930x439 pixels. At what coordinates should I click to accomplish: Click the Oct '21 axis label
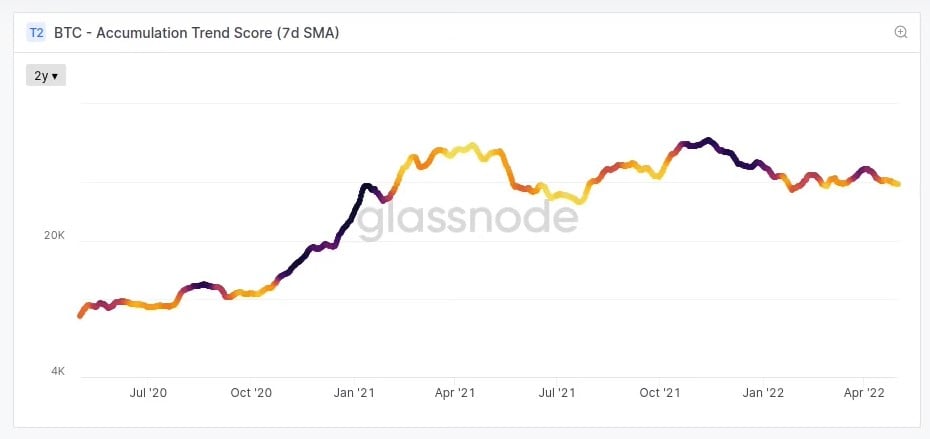point(660,393)
